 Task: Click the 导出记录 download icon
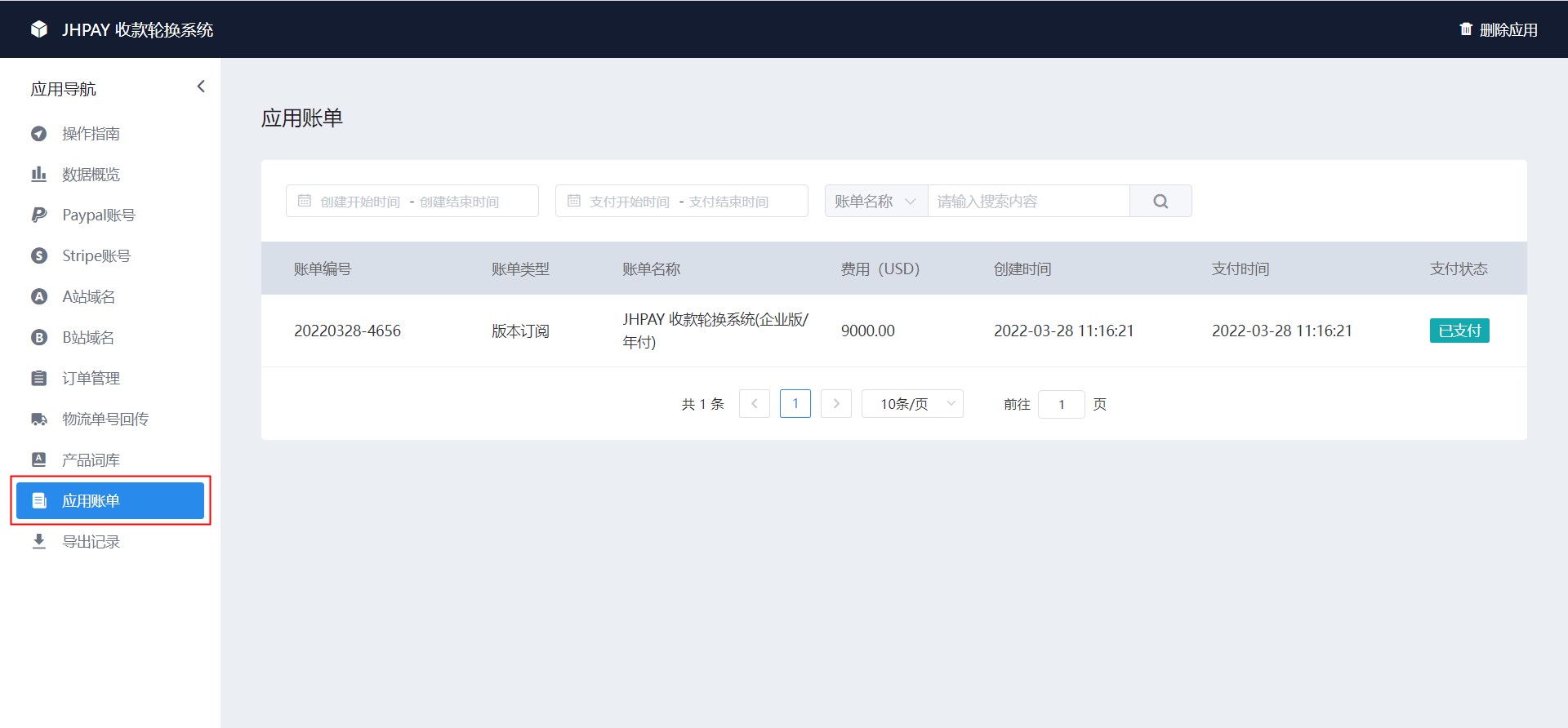tap(39, 542)
